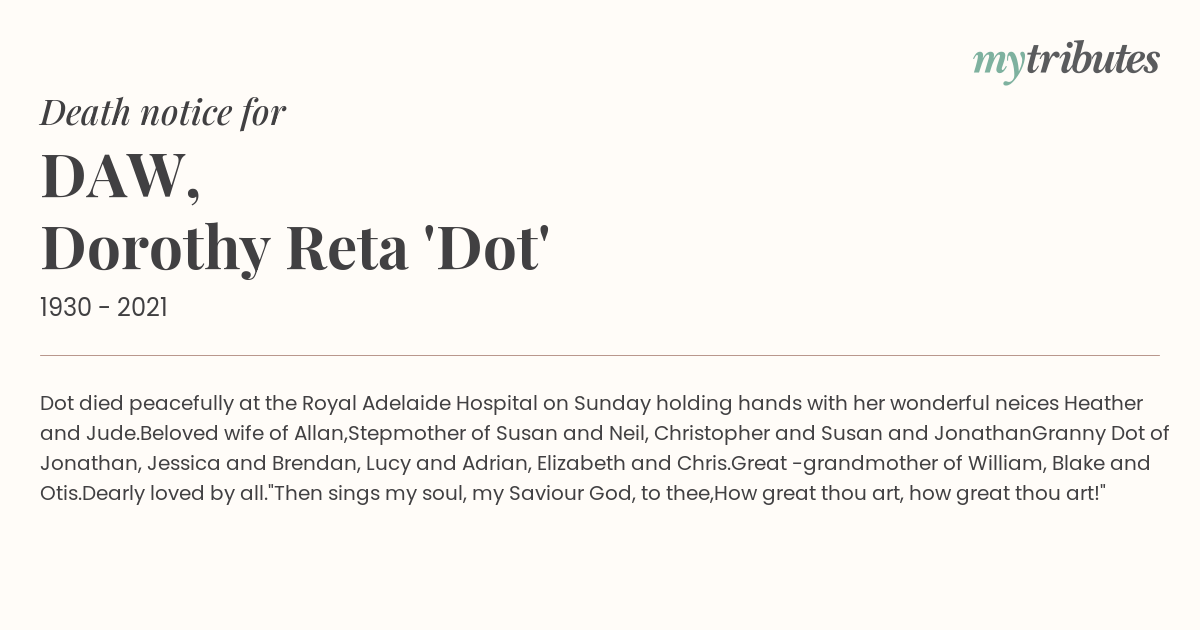Image resolution: width=1200 pixels, height=630 pixels.
Task: Click the names 'Heather' at line end
Action: (x=1103, y=404)
